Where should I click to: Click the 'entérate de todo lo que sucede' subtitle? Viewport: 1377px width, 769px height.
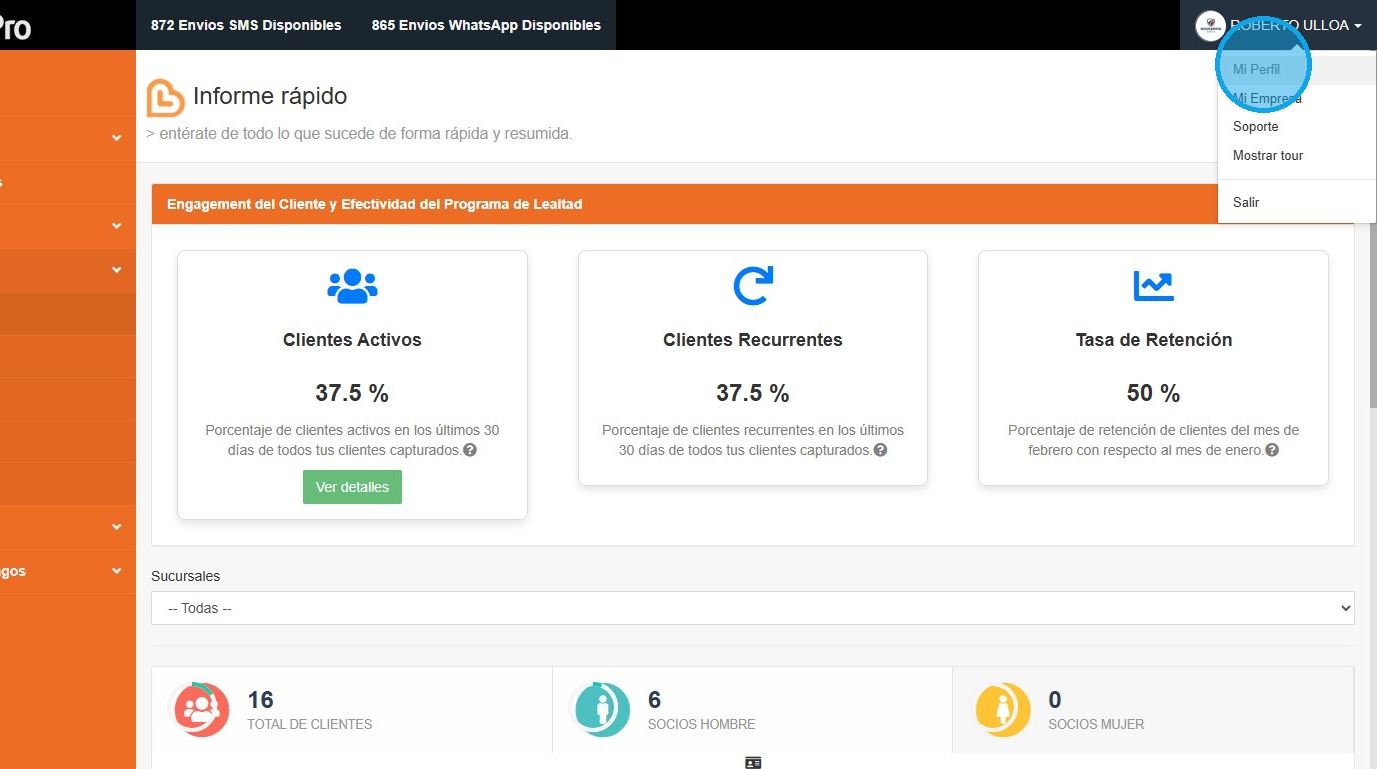pyautogui.click(x=360, y=133)
